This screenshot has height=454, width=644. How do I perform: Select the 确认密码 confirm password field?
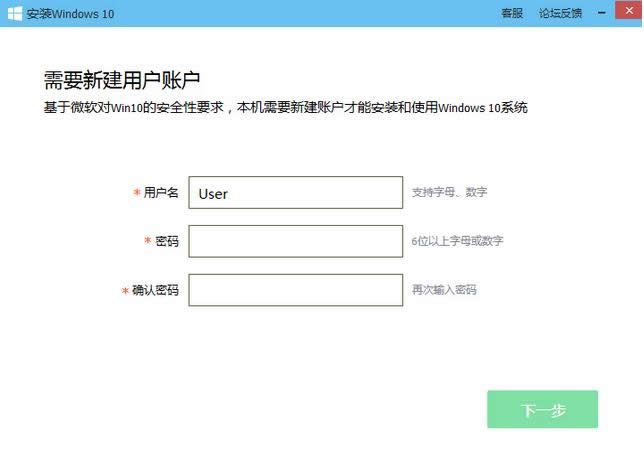[295, 290]
